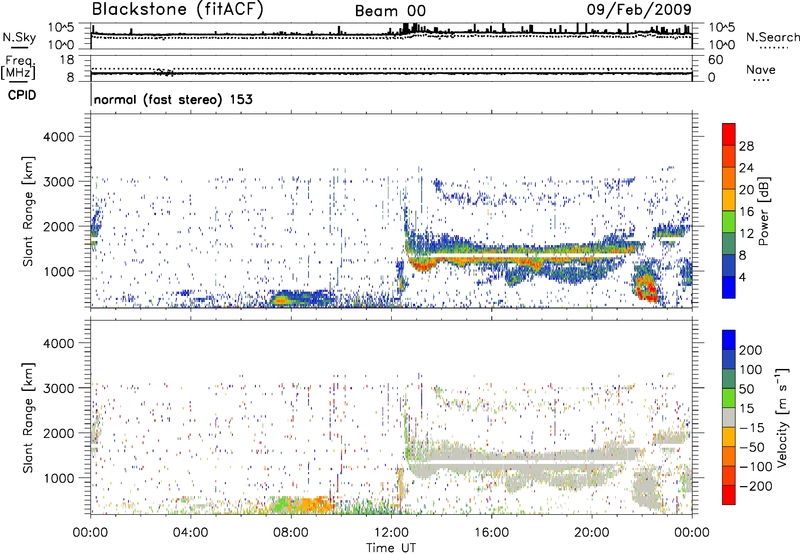
Task: Click the '18' tick on the frequency axis
Action: [67, 60]
